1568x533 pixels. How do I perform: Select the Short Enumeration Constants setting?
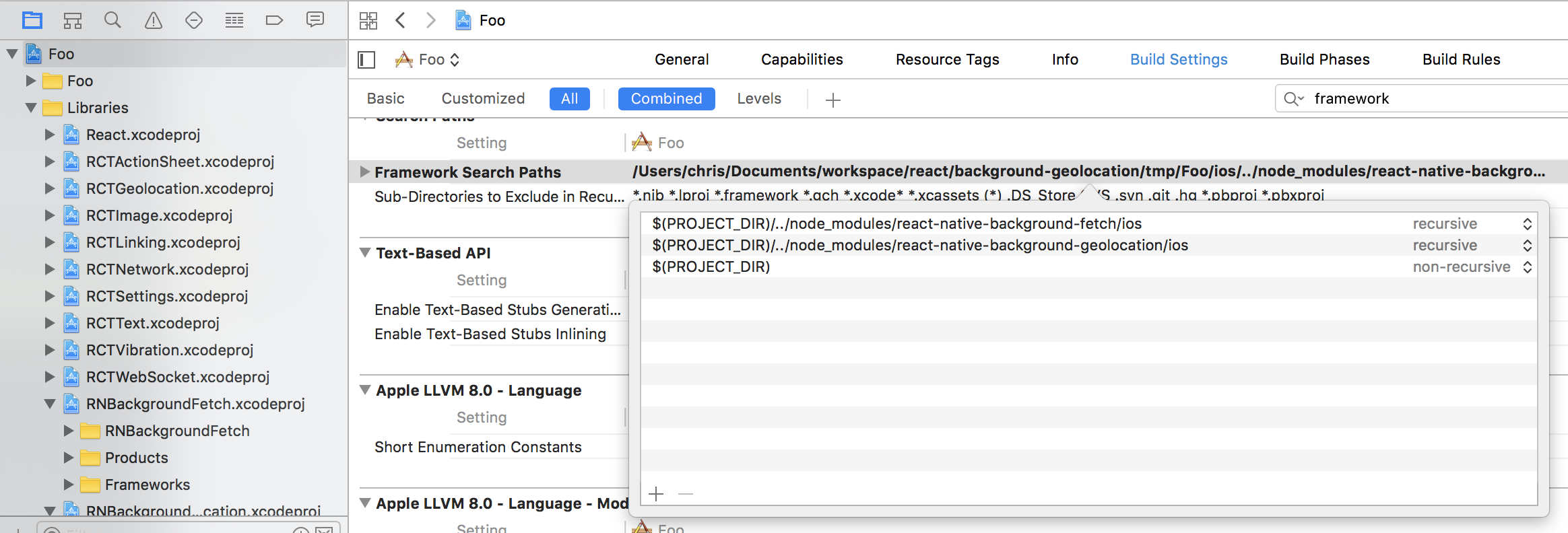pyautogui.click(x=478, y=447)
